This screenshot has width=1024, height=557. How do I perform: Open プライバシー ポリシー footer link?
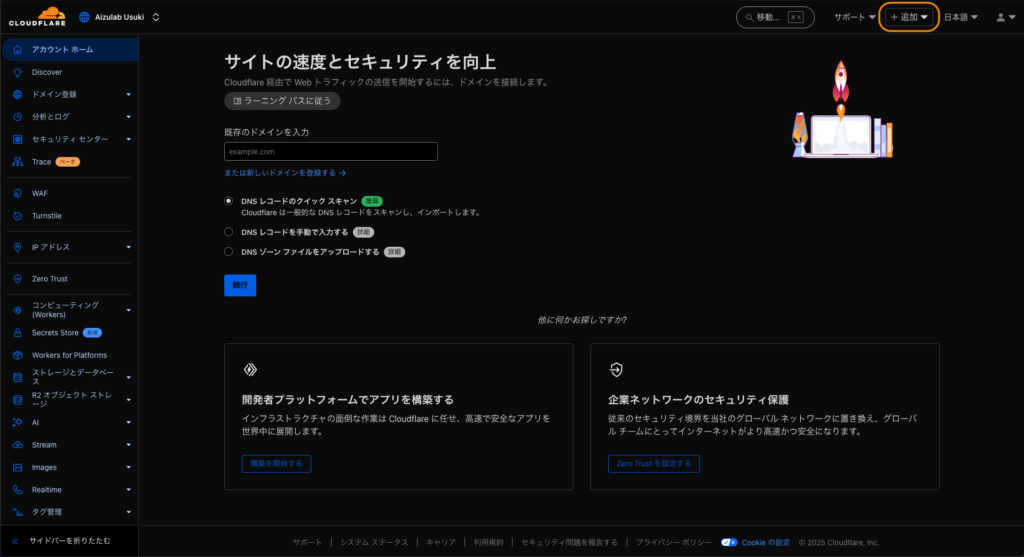(x=674, y=543)
